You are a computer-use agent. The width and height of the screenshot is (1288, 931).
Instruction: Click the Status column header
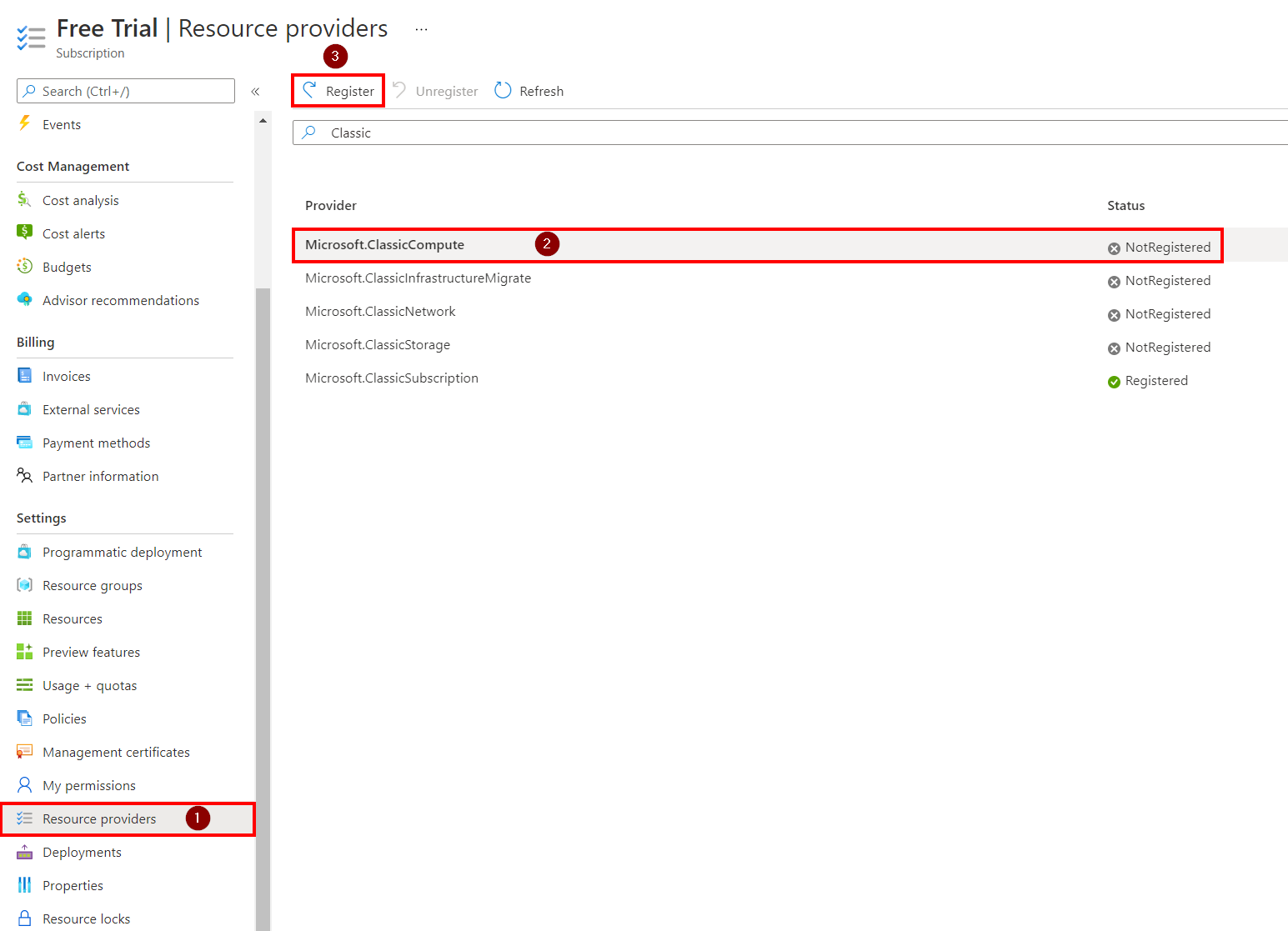pos(1125,205)
